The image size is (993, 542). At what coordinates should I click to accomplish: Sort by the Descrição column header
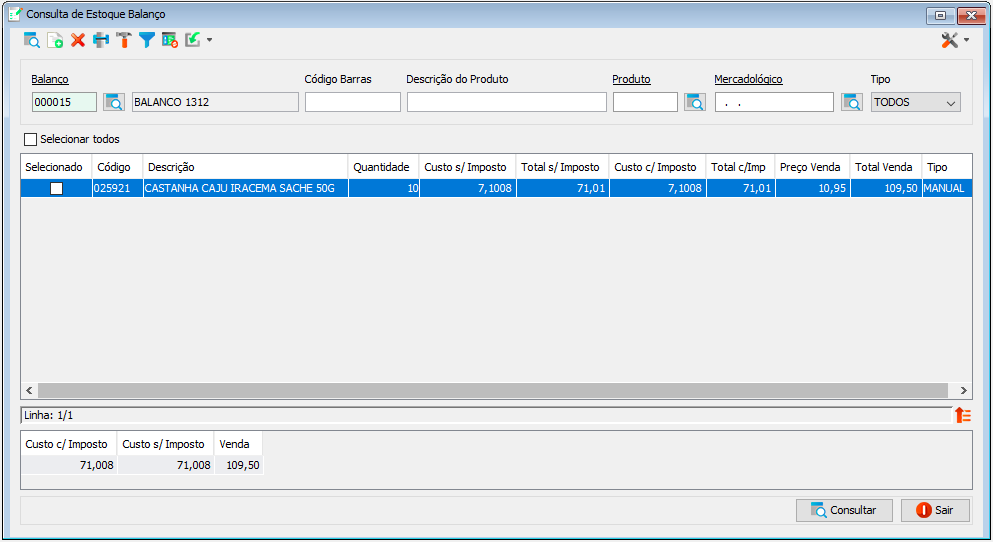click(x=245, y=167)
